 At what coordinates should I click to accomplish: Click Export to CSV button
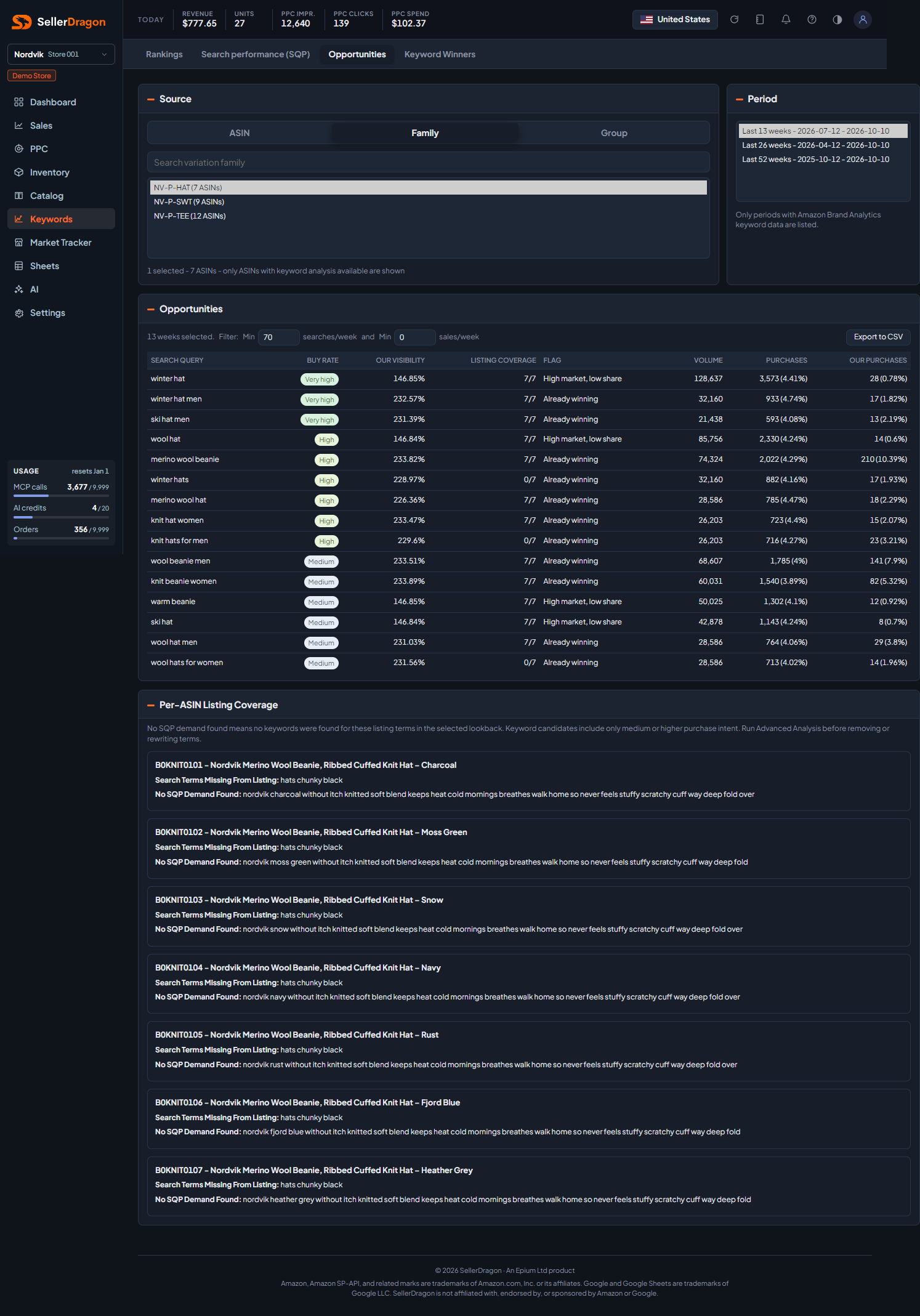tap(878, 337)
